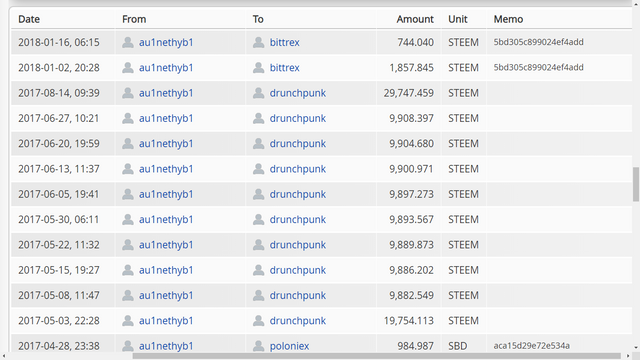Click the horizontal scrollbar thumb at bottom
This screenshot has height=360, width=640.
[x=376, y=356]
